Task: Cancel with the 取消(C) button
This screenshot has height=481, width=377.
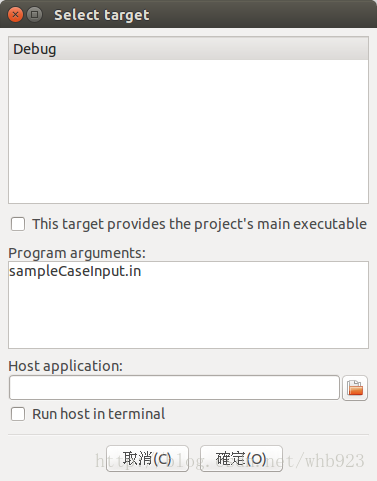Action: [x=147, y=459]
